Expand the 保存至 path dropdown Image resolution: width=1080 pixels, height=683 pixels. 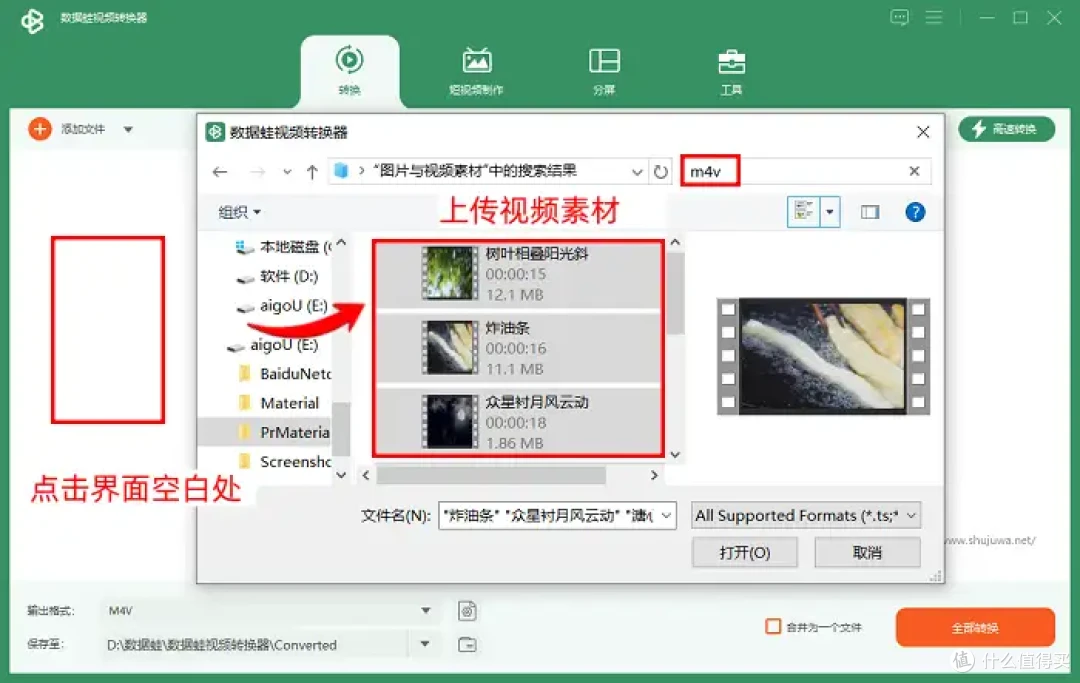pyautogui.click(x=425, y=644)
